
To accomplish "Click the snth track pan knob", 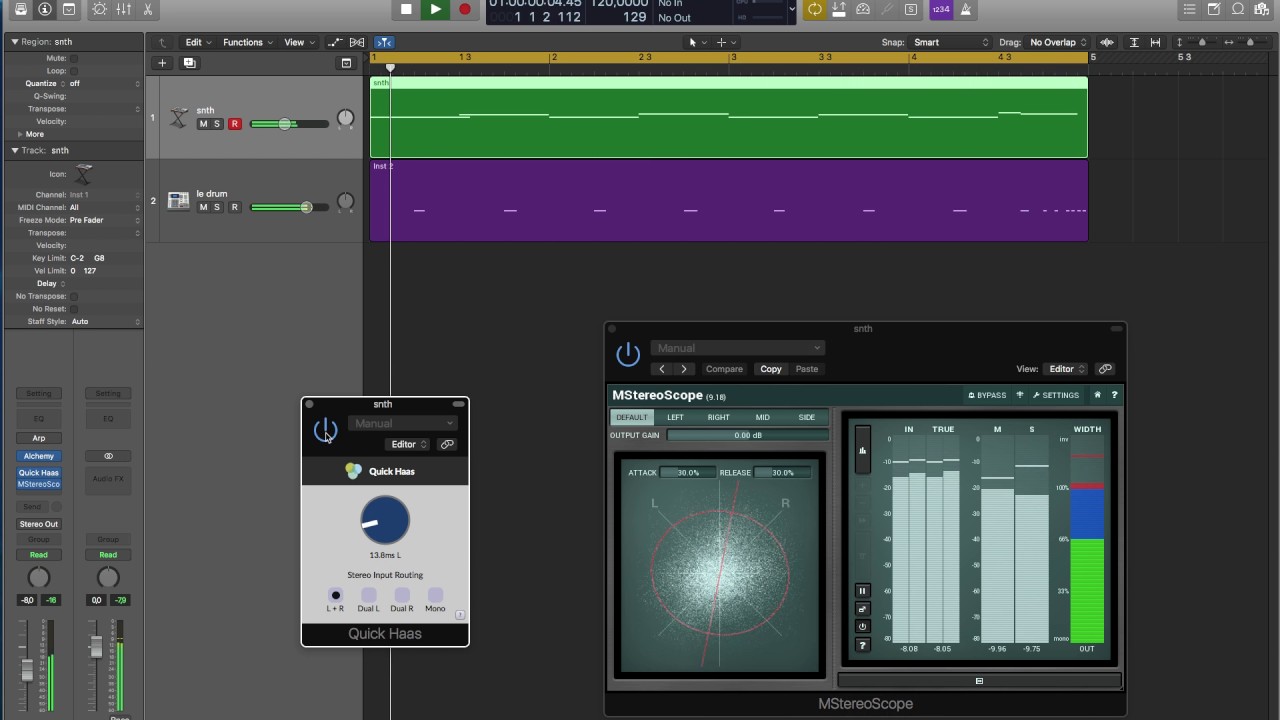I will pos(346,118).
